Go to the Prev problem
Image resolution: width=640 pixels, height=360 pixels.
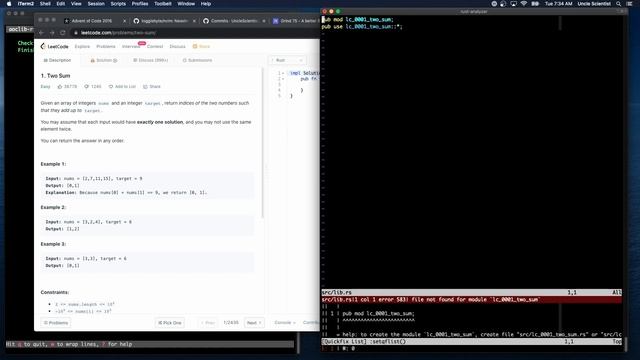click(x=208, y=323)
